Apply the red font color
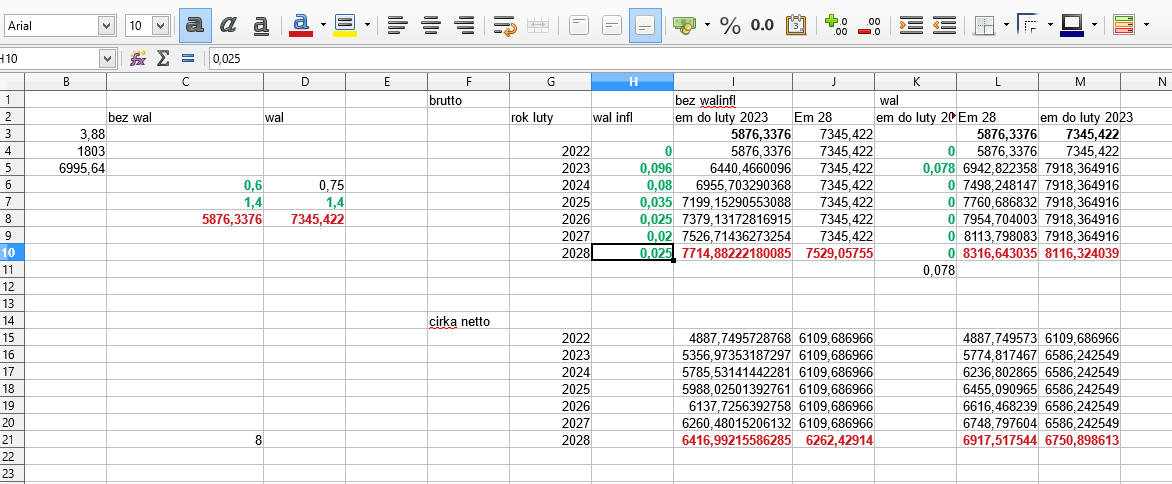Screen dimensions: 1172x484 pyautogui.click(x=300, y=25)
